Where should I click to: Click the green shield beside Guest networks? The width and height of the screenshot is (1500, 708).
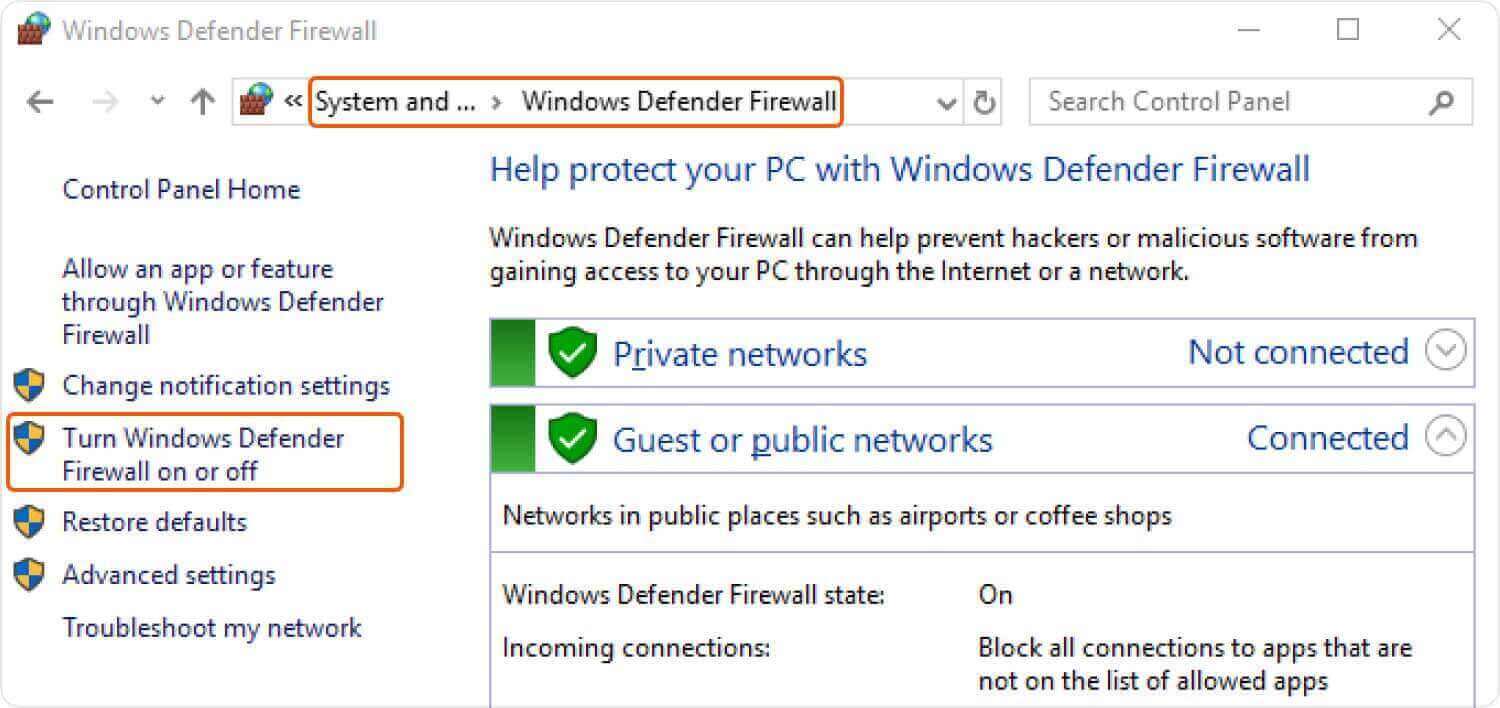point(572,439)
